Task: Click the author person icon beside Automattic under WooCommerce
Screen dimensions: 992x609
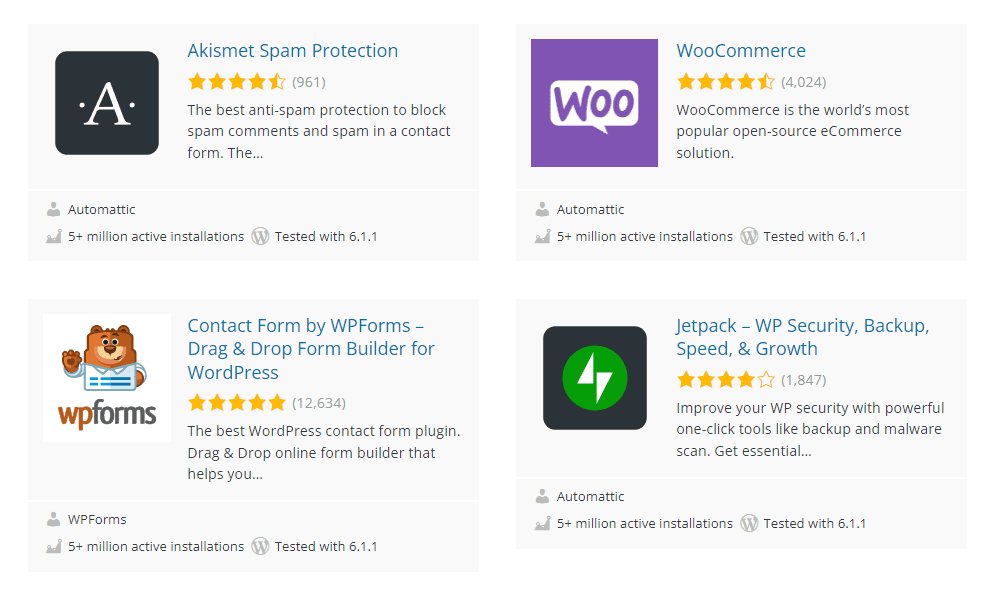Action: tap(540, 209)
